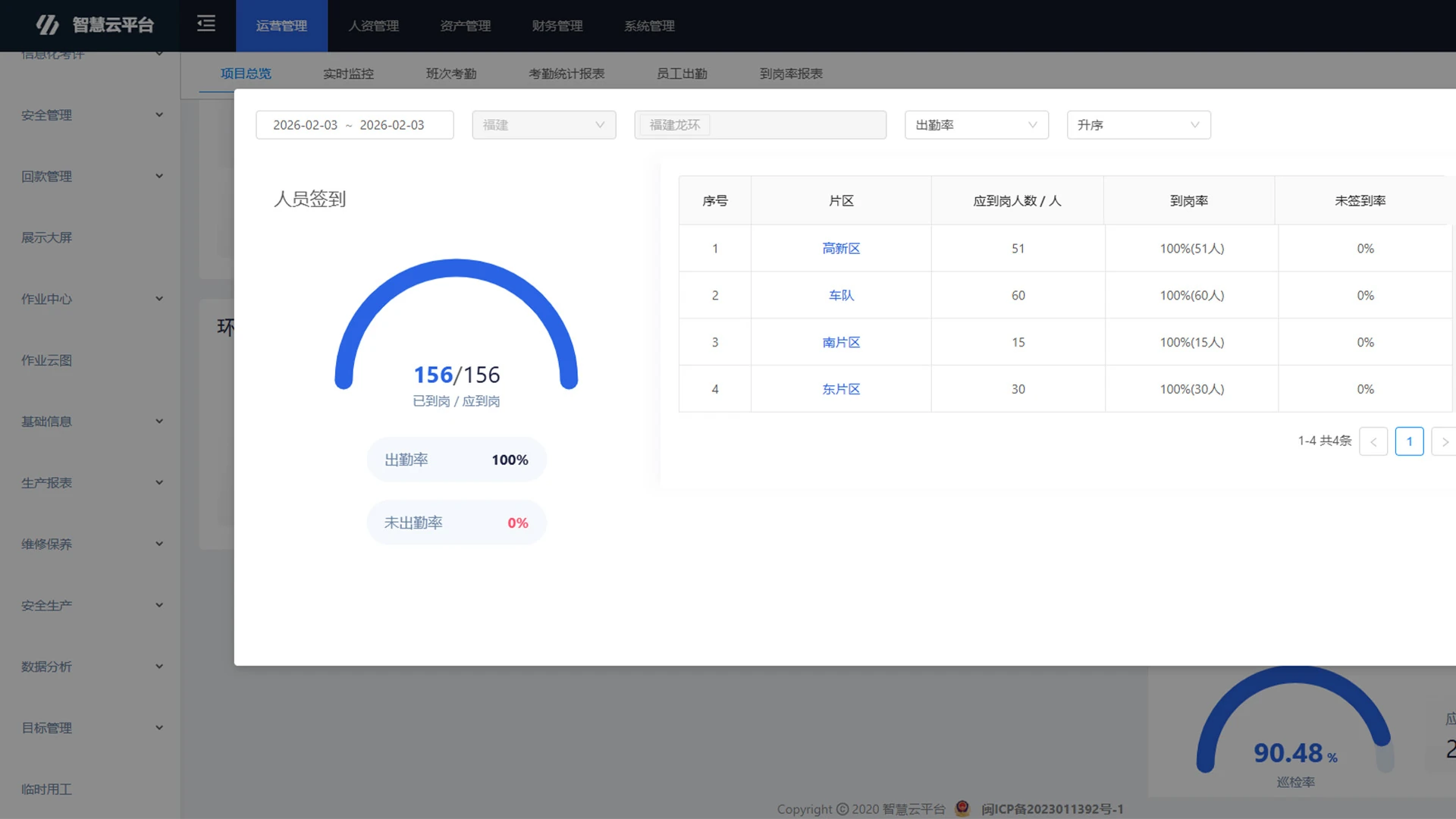
Task: Expand 作业中心 sidebar chevron
Action: click(159, 299)
